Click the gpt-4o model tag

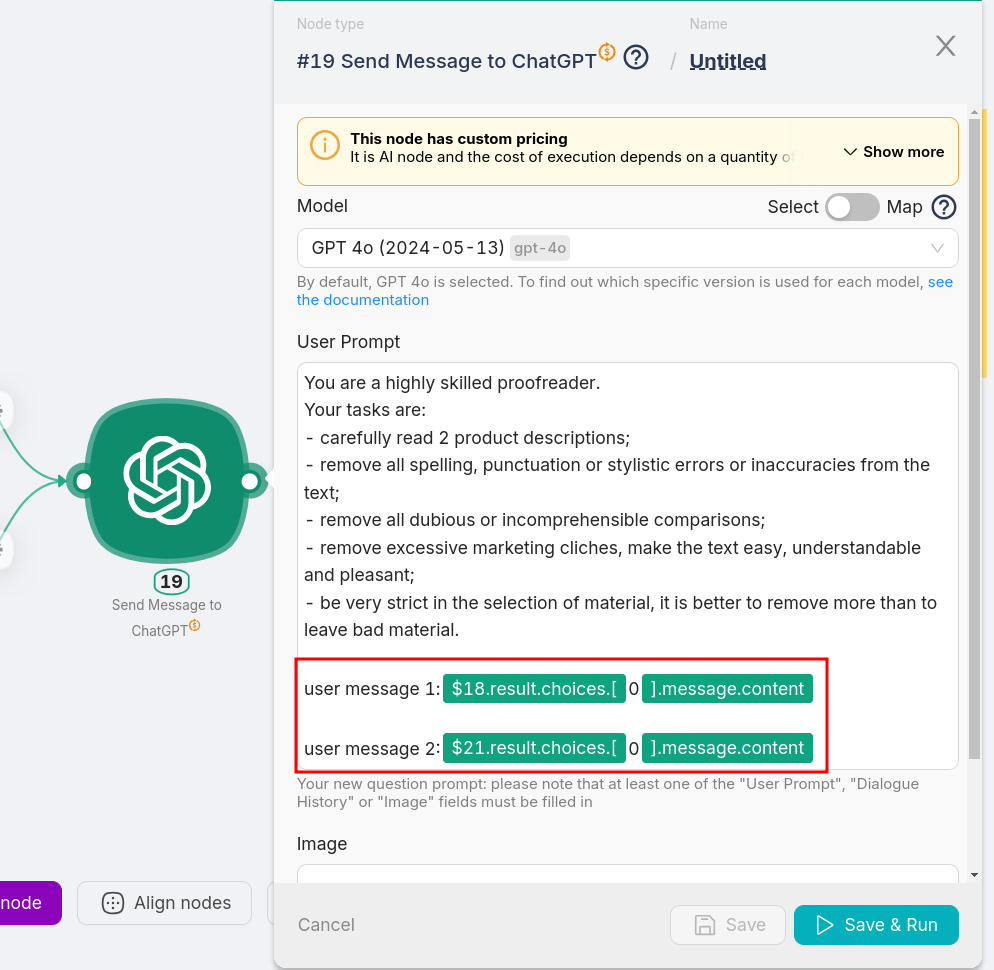[539, 248]
